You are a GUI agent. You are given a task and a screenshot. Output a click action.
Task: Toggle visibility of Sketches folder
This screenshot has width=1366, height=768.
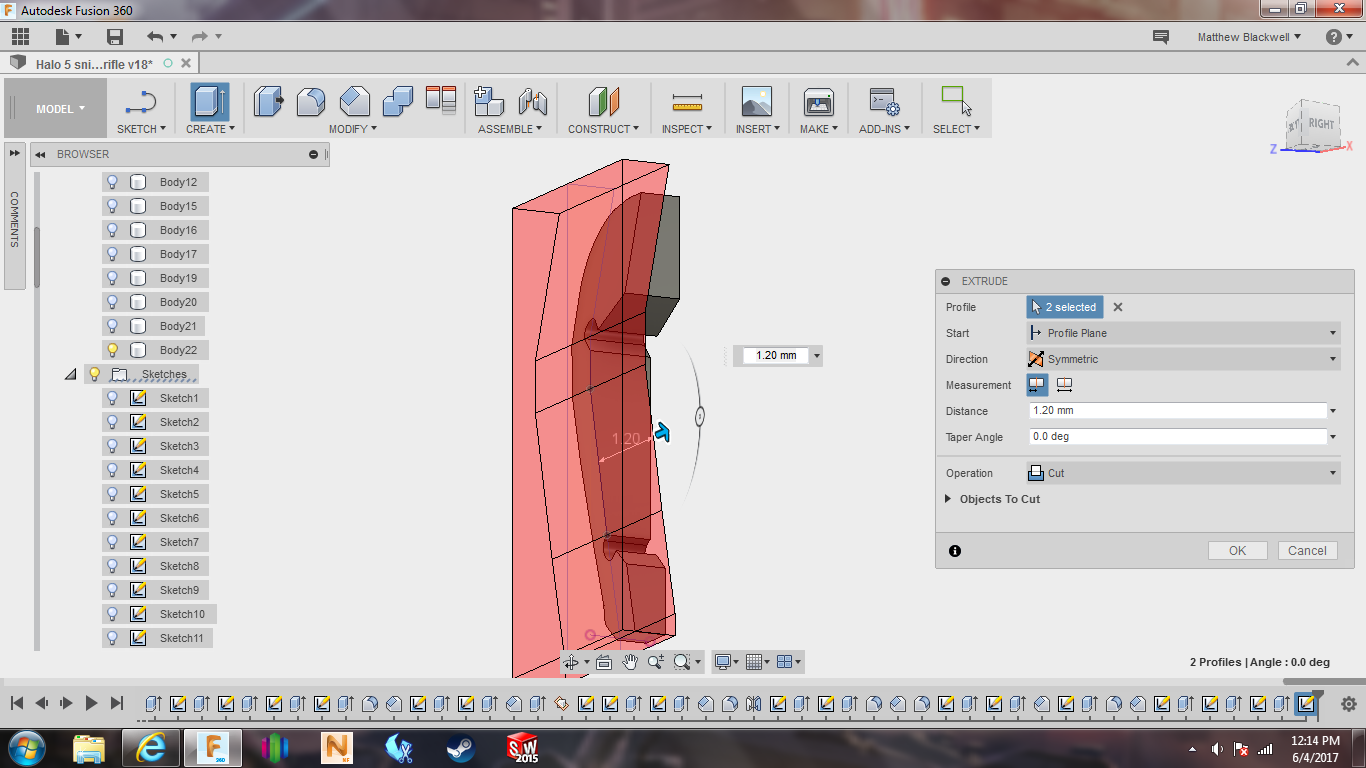coord(95,374)
